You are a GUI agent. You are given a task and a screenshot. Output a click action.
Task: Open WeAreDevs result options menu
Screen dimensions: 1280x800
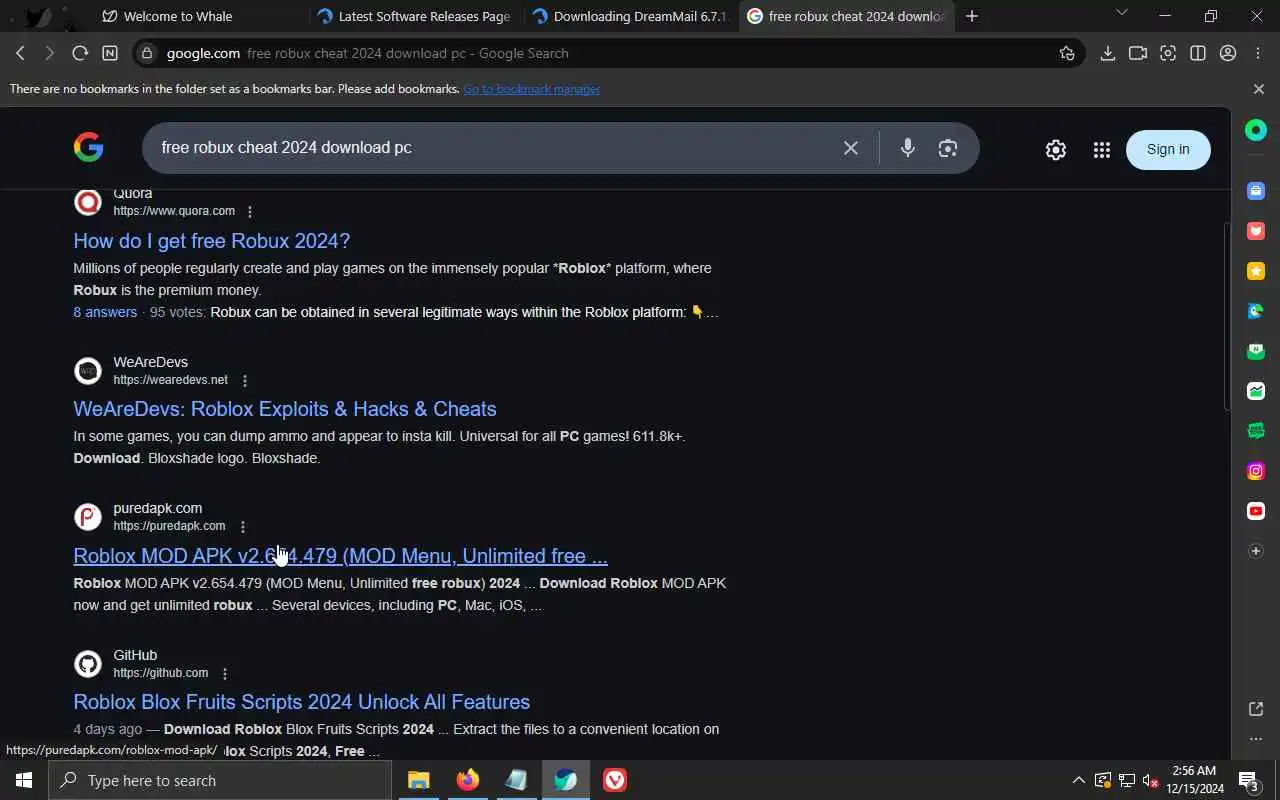click(245, 380)
